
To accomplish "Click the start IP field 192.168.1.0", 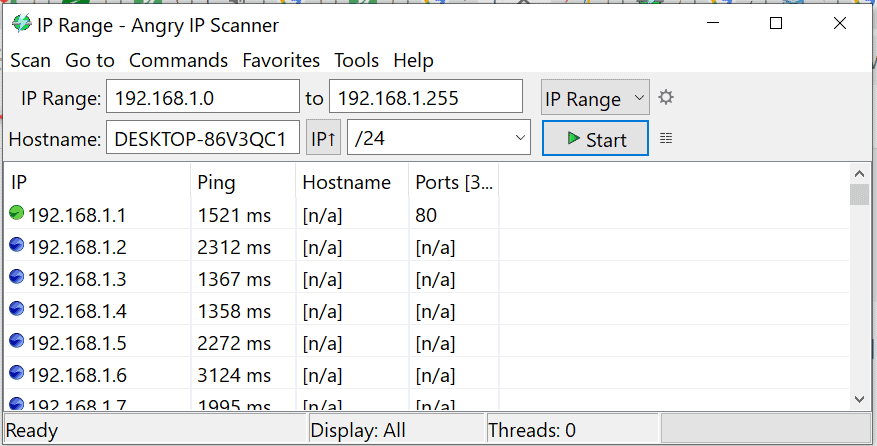I will click(202, 97).
